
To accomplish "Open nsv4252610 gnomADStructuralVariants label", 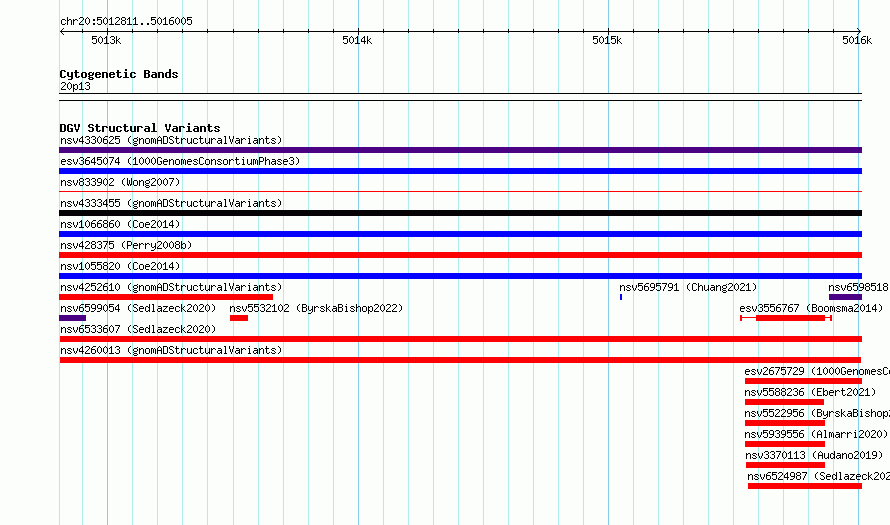I will coord(171,287).
